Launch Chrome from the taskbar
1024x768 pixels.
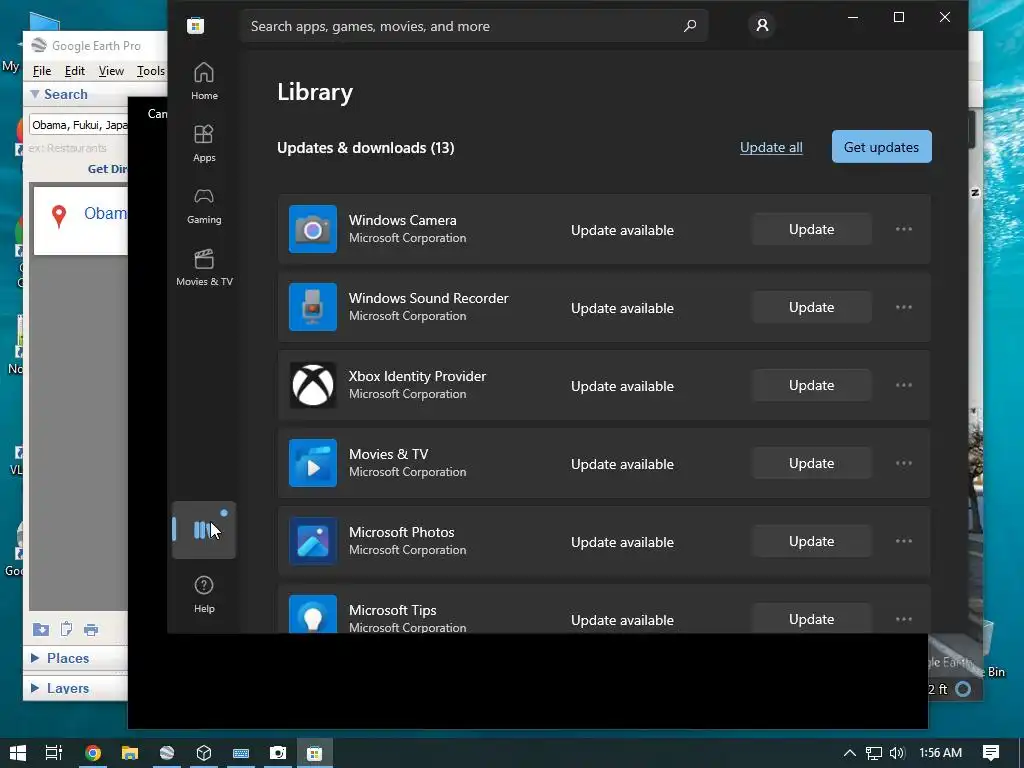pos(93,753)
